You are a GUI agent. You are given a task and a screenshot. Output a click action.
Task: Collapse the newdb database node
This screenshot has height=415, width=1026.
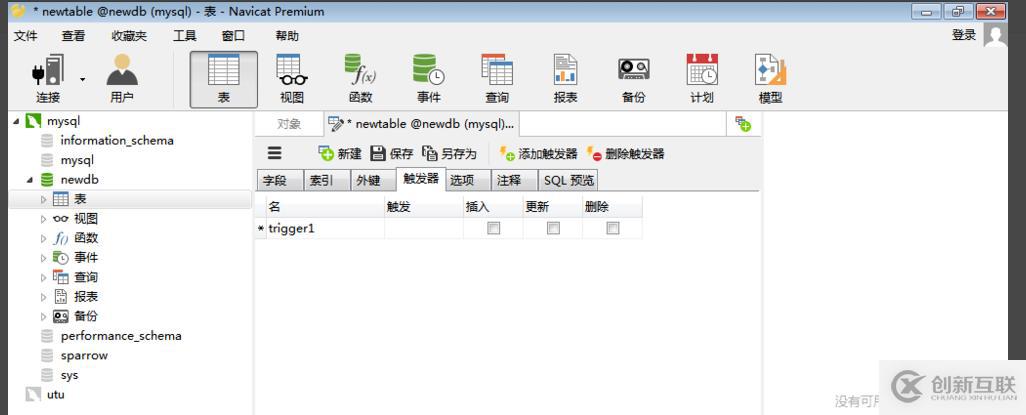point(30,179)
